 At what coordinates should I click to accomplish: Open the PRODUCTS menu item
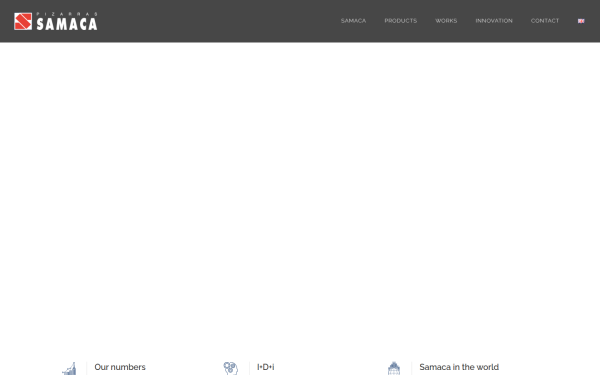tap(401, 21)
